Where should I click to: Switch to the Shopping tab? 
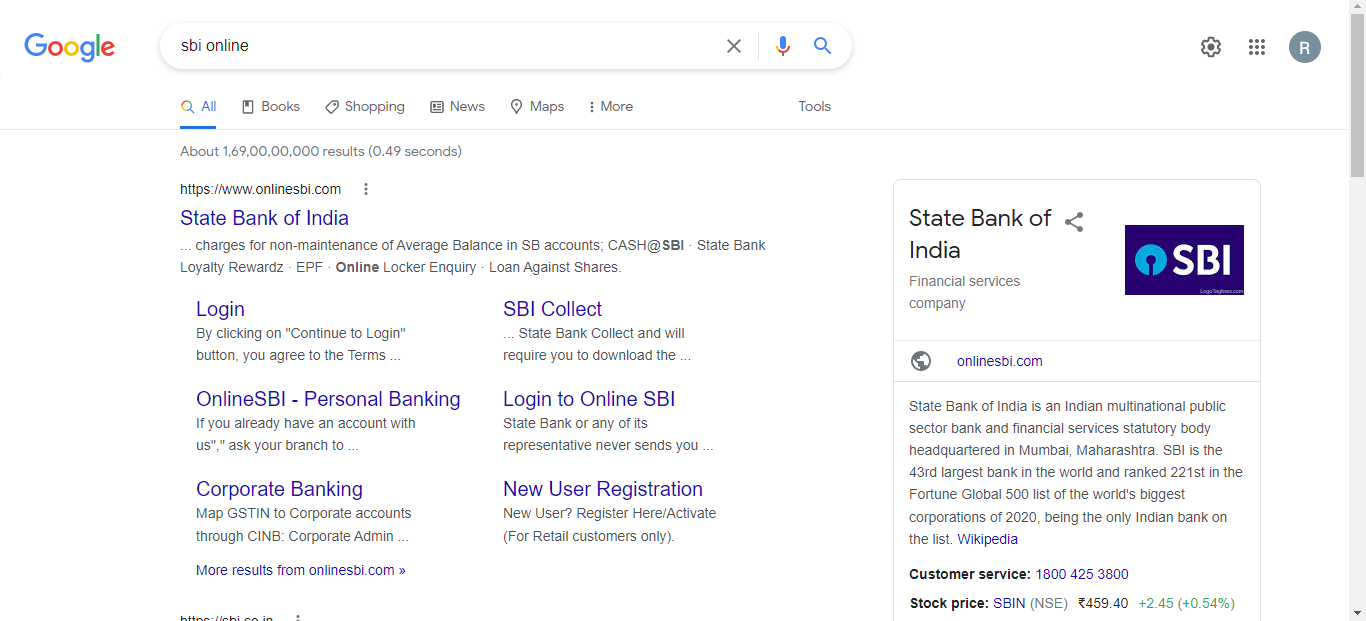pos(365,107)
